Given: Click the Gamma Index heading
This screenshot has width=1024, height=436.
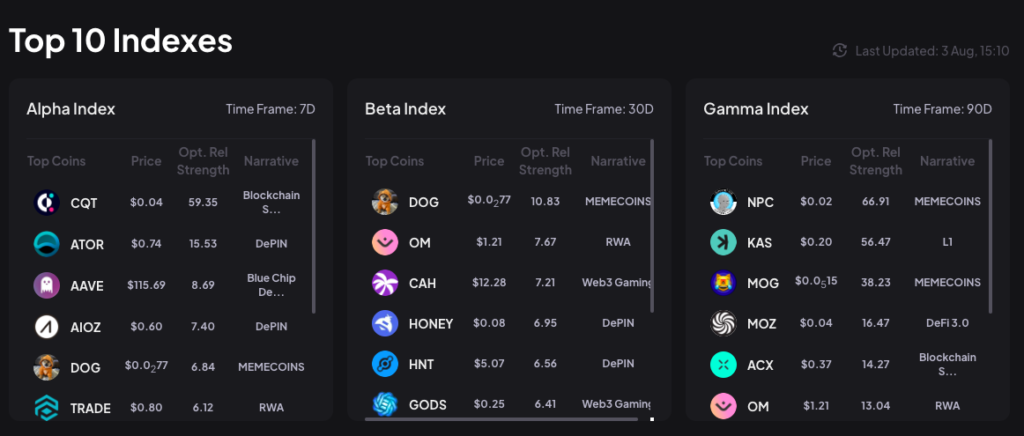Looking at the screenshot, I should click(x=755, y=109).
